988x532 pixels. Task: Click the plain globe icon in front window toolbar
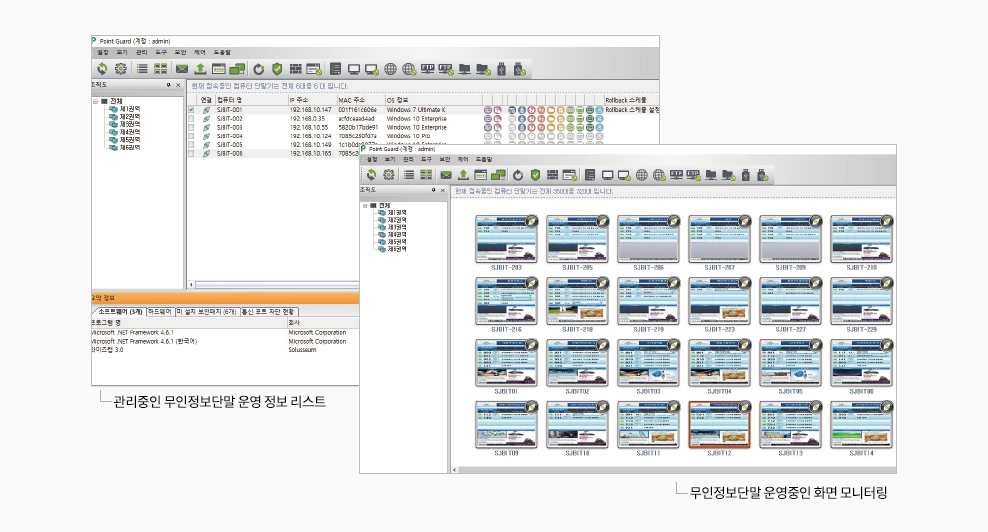point(639,175)
